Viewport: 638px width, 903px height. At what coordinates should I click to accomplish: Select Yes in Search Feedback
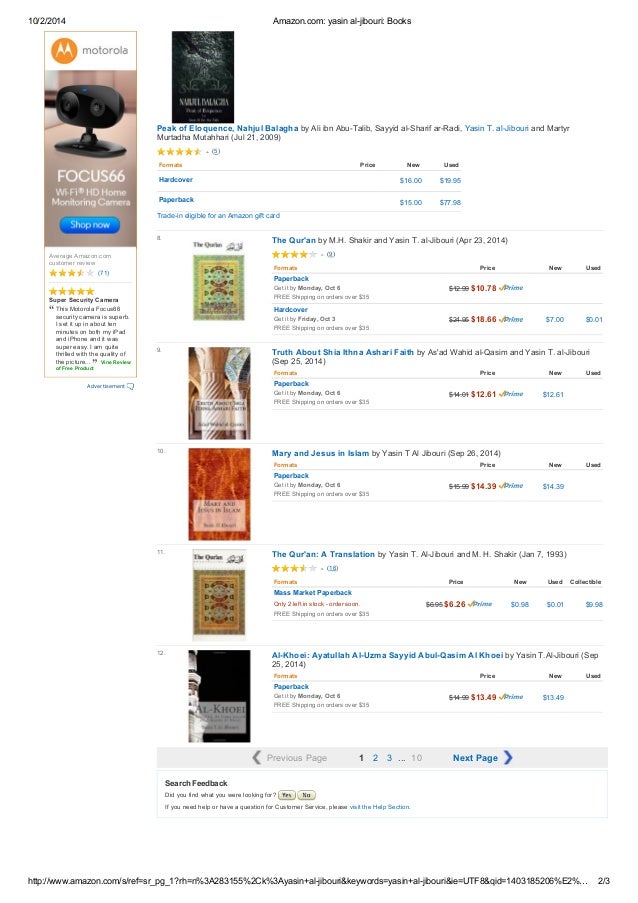pyautogui.click(x=286, y=795)
